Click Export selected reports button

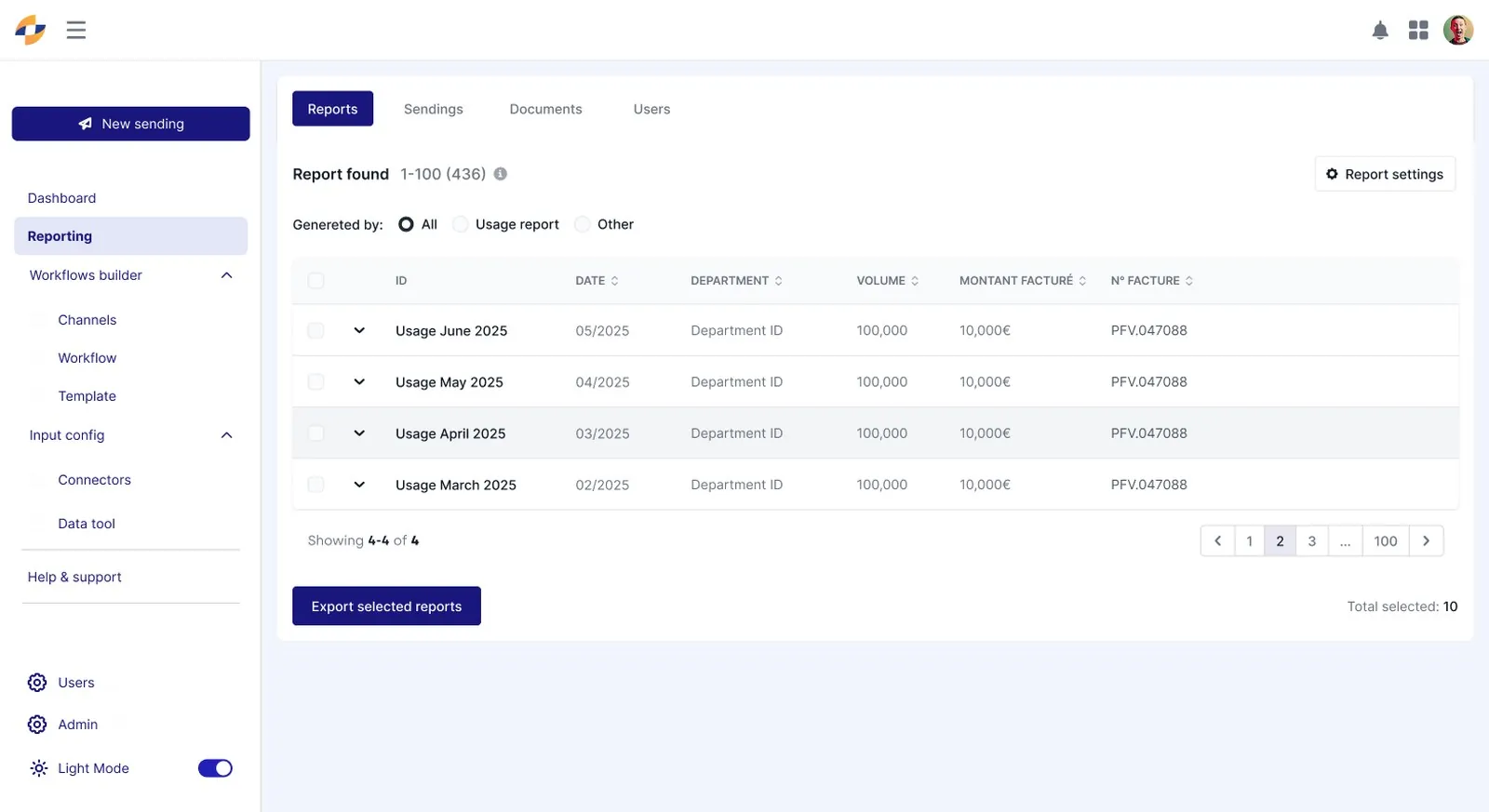(x=386, y=606)
